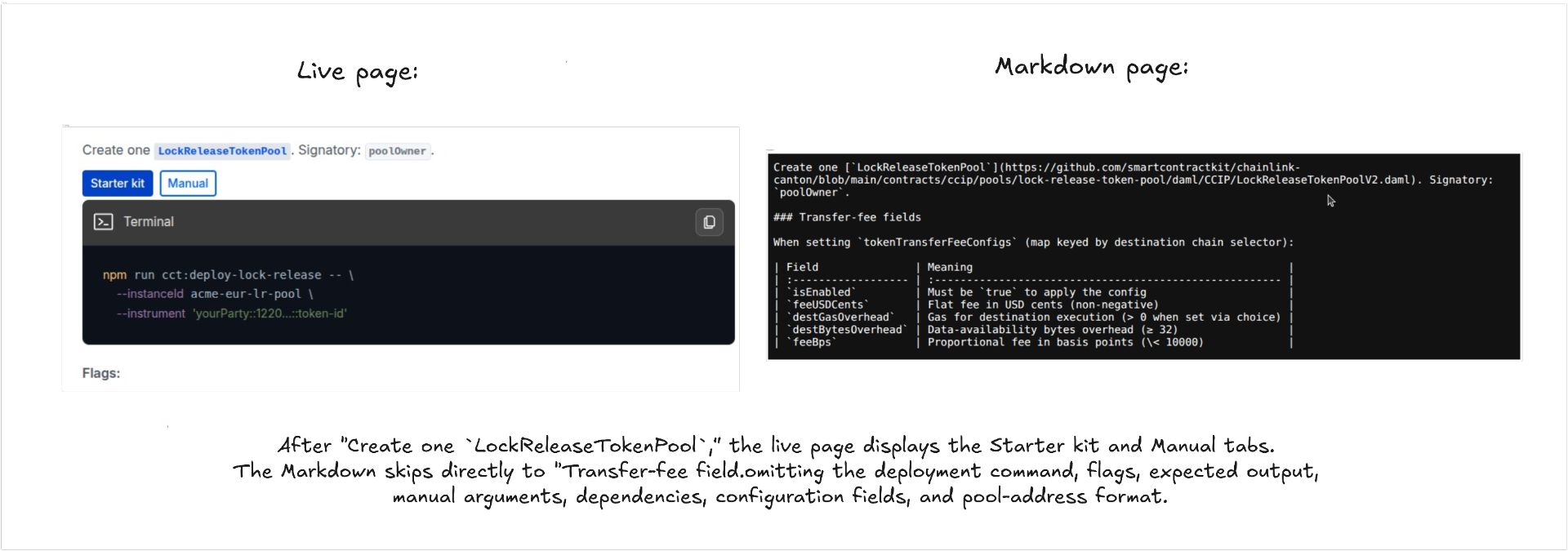Click the 'Flags:' label
1568x551 pixels.
tap(101, 373)
